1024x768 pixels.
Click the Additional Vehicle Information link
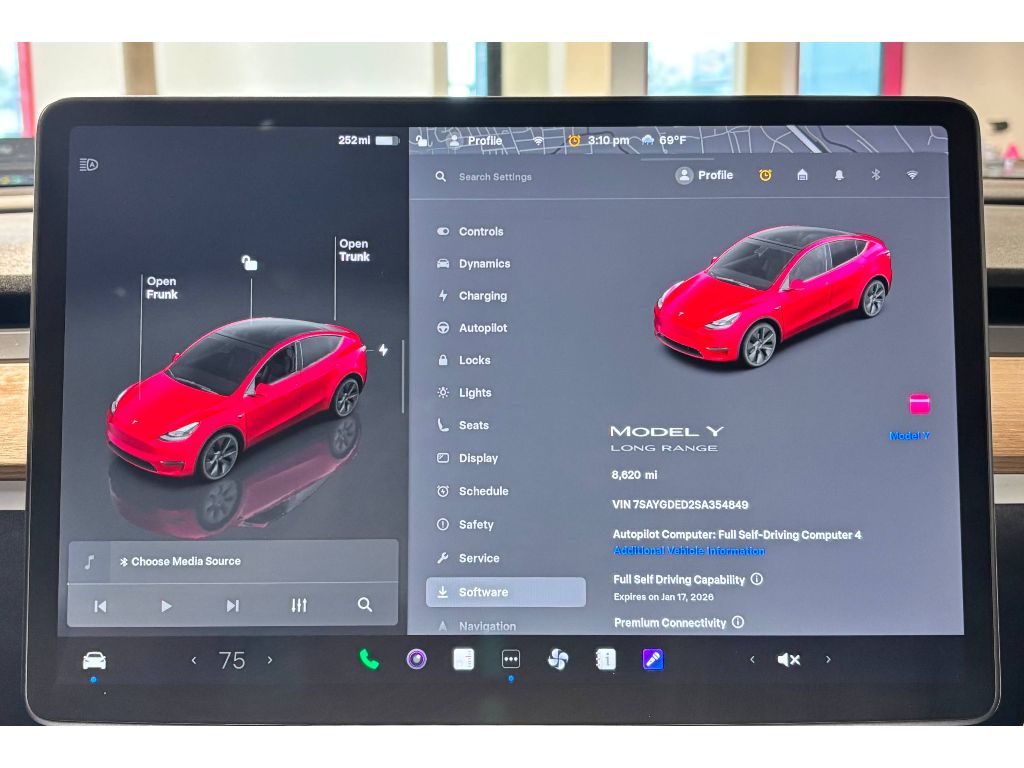[x=689, y=551]
